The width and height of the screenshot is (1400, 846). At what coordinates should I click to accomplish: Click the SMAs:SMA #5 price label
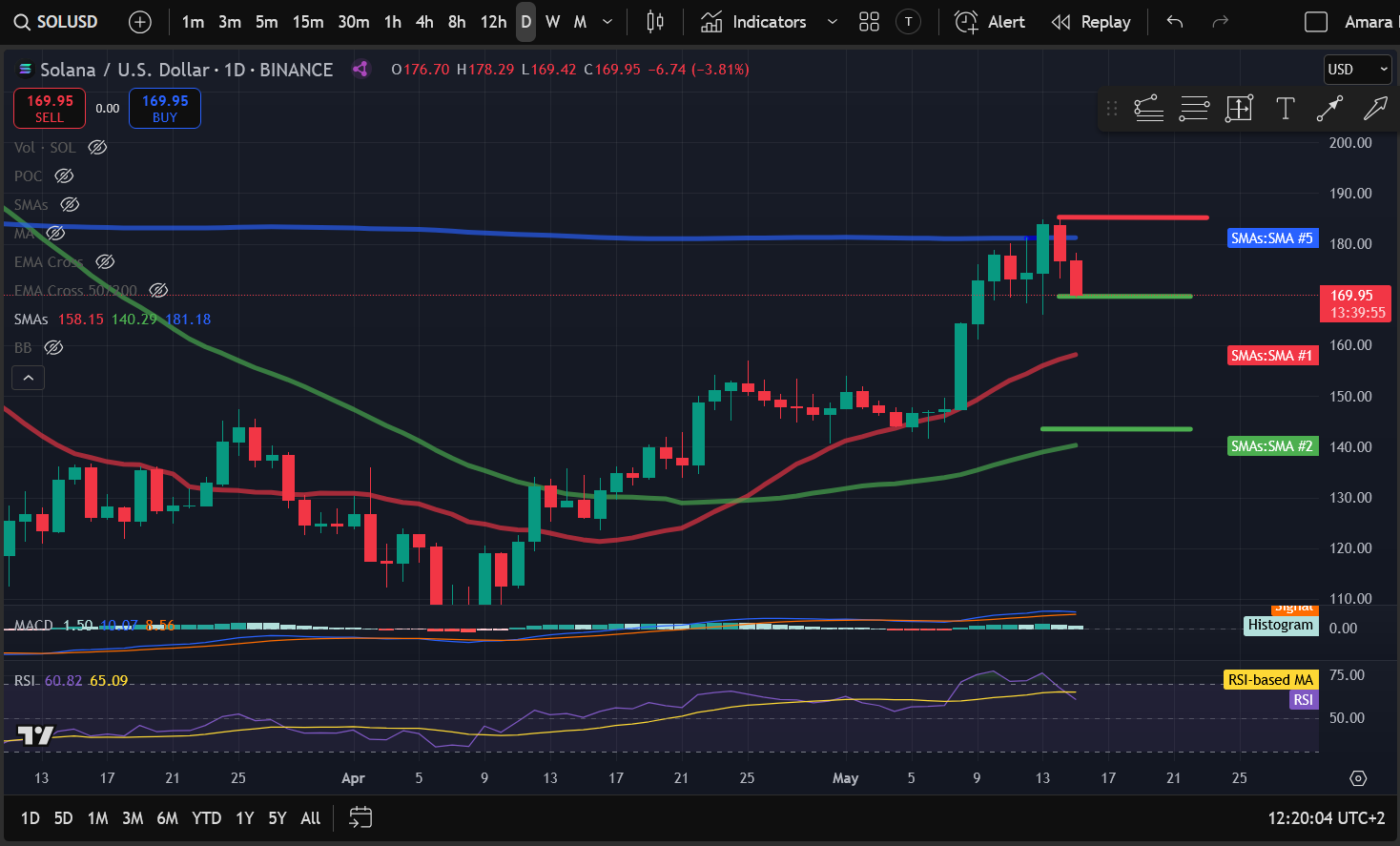click(1272, 238)
